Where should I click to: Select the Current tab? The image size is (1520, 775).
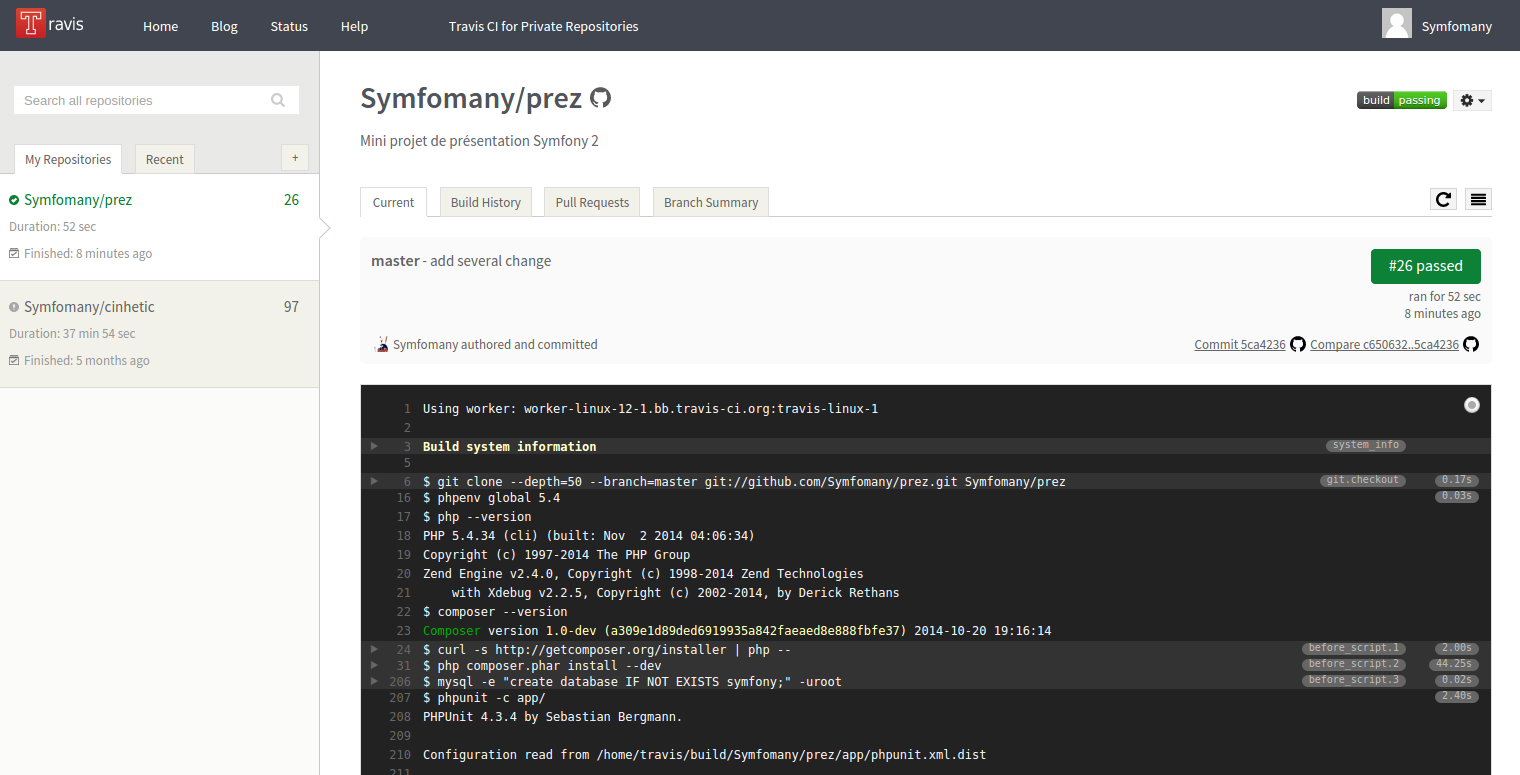pos(393,202)
